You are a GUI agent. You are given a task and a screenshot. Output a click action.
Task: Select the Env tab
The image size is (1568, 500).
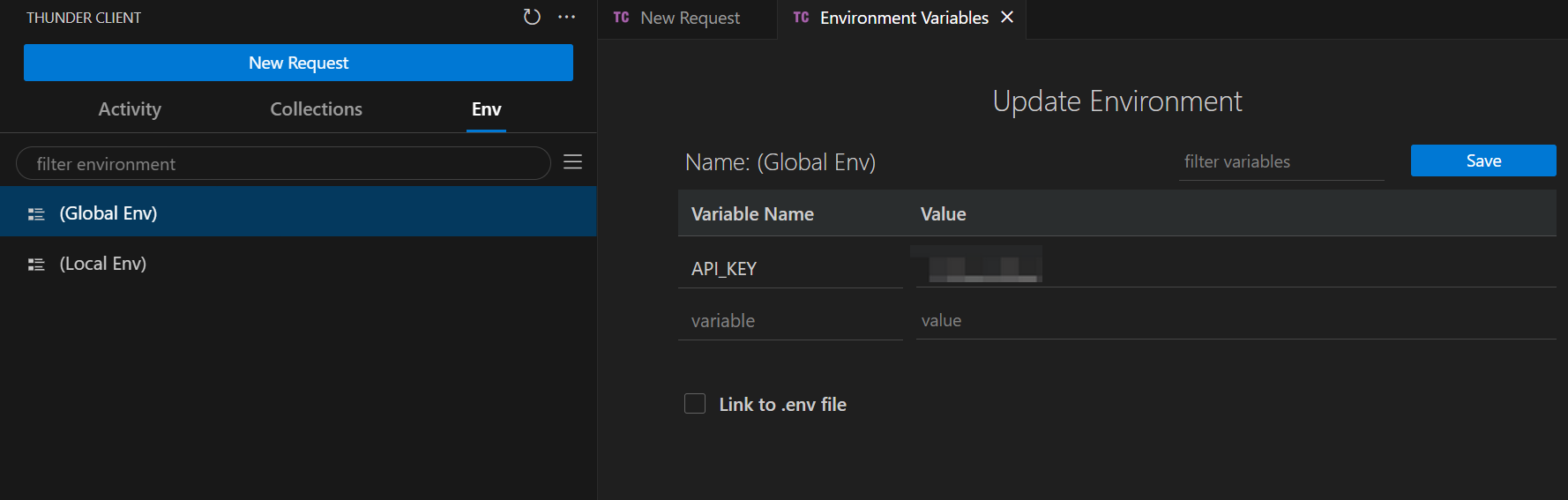[x=486, y=109]
